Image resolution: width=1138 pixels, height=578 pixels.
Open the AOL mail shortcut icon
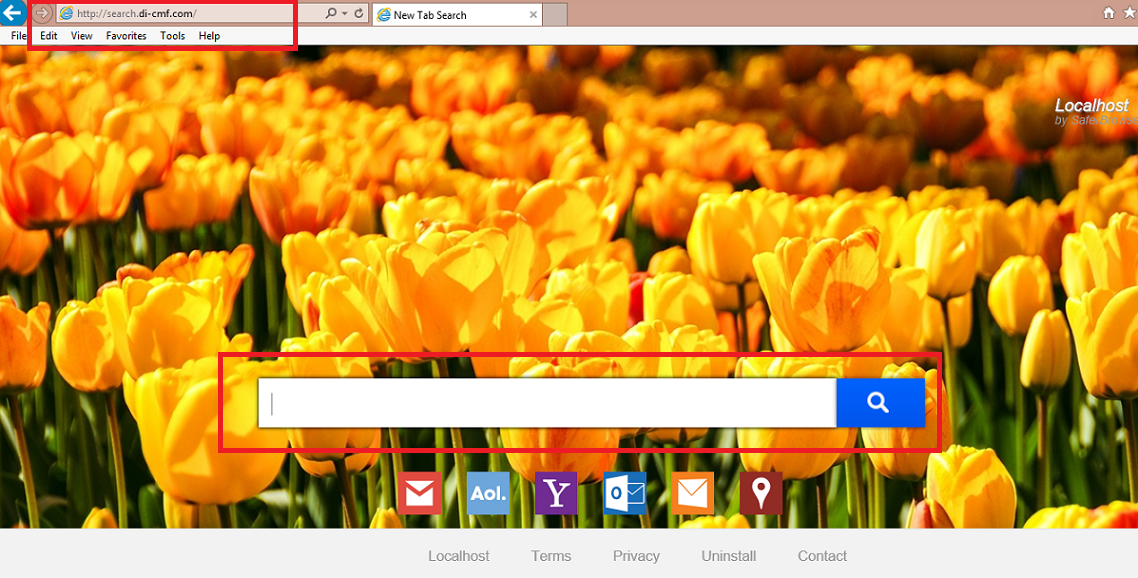(488, 494)
